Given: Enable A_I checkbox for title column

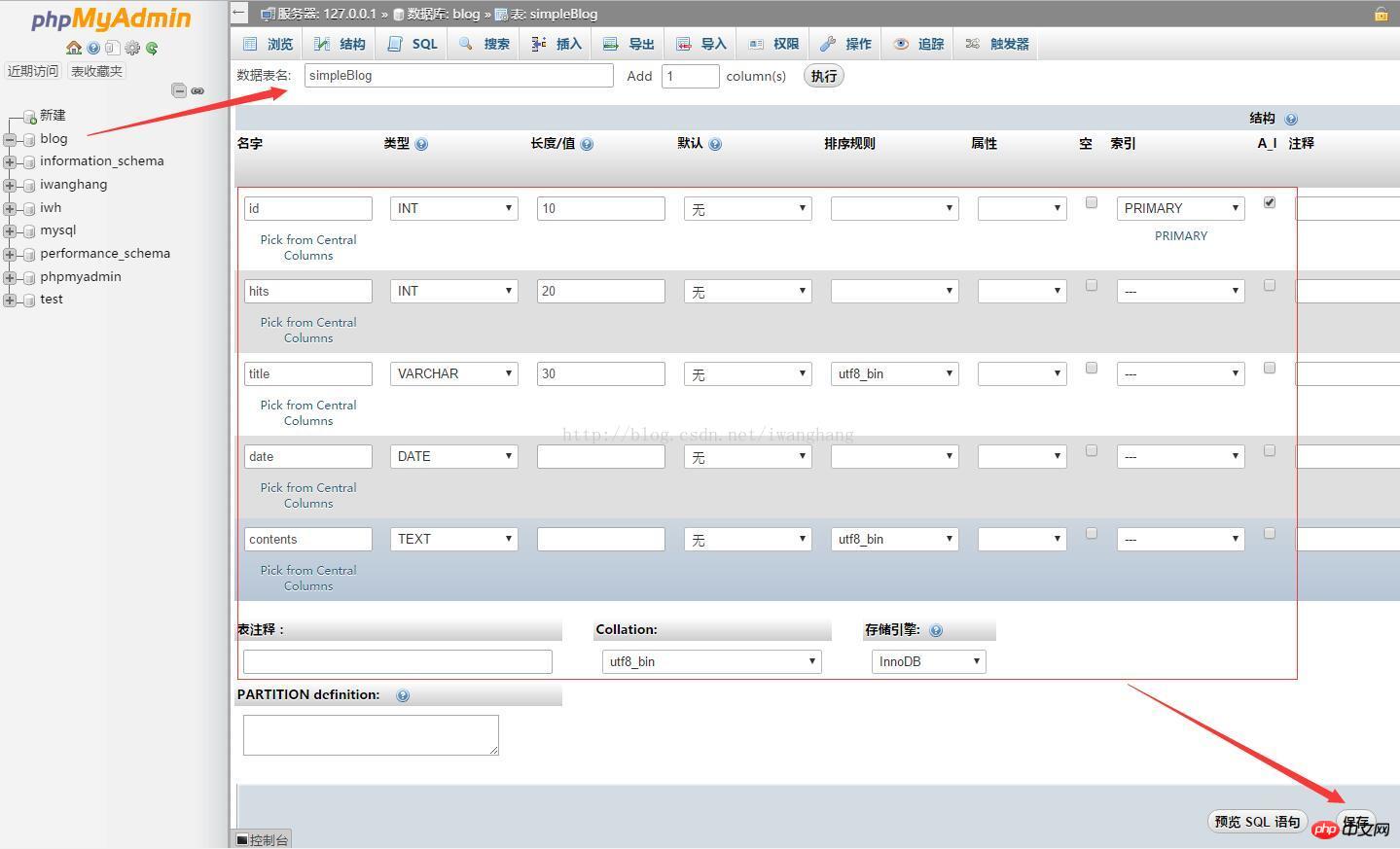Looking at the screenshot, I should tap(1269, 368).
